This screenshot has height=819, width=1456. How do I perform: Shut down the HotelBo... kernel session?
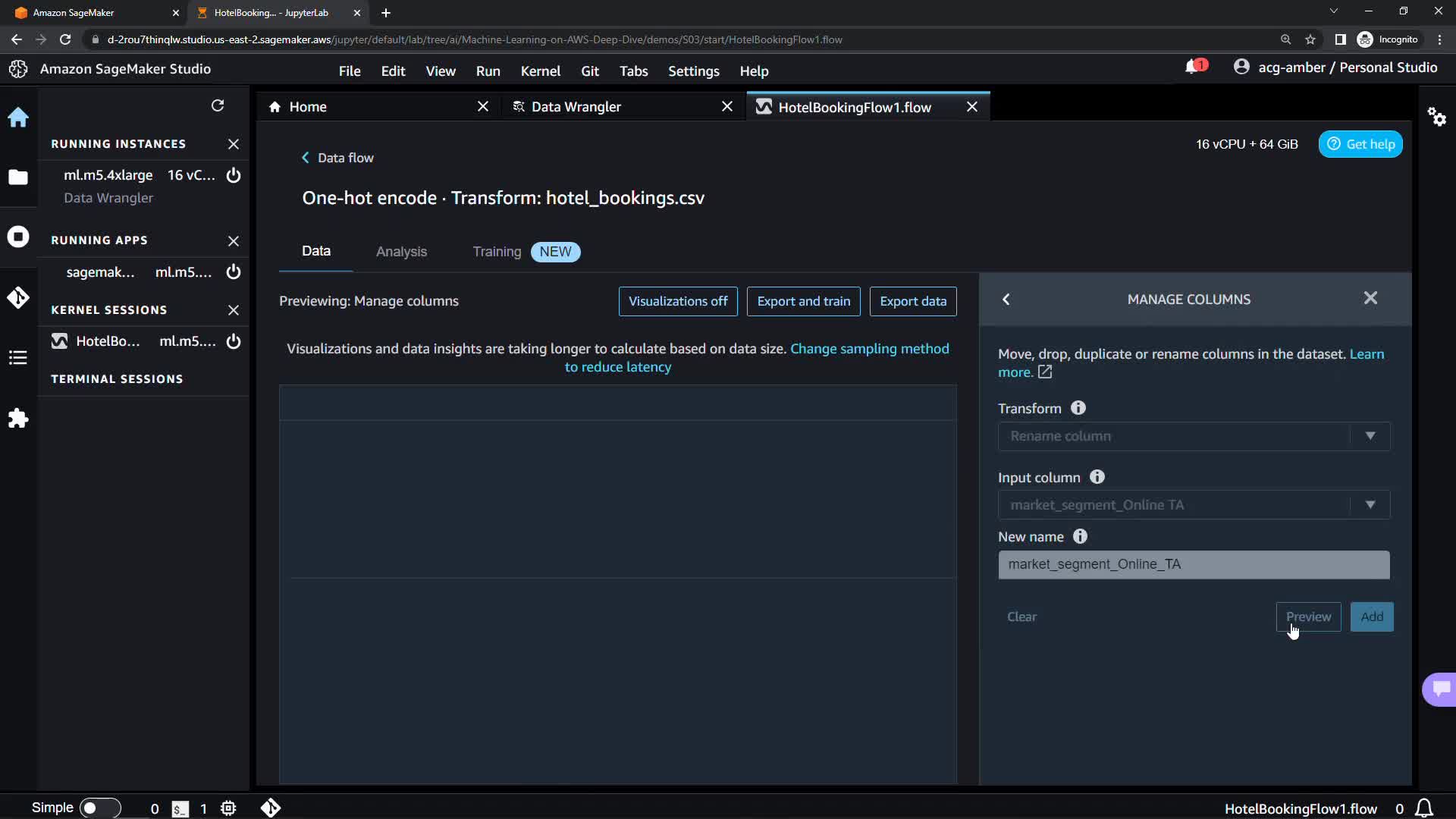[234, 341]
